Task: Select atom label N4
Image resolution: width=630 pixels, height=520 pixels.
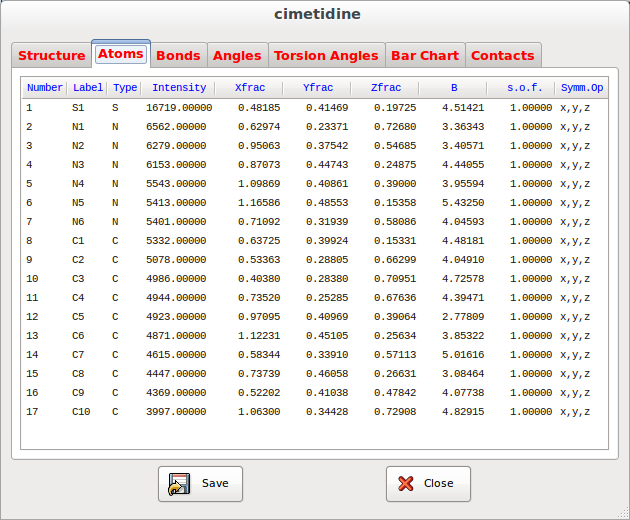Action: pos(78,184)
